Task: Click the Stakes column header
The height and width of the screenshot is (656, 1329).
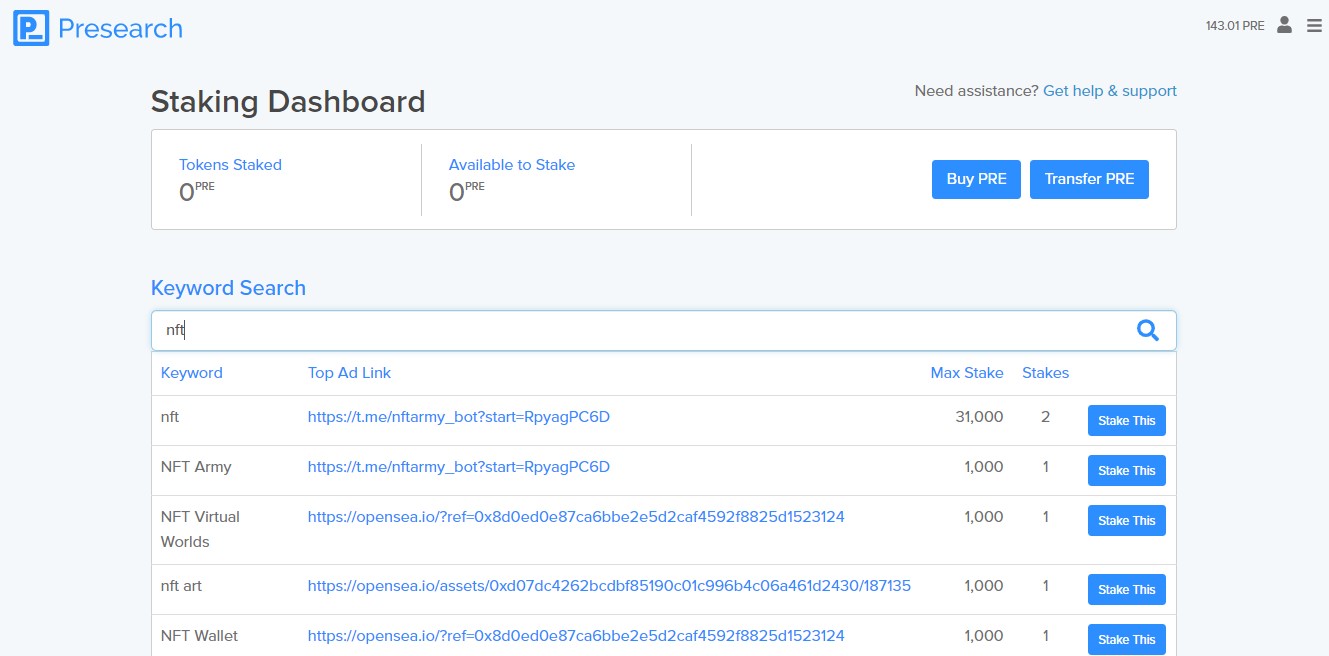Action: (1046, 373)
